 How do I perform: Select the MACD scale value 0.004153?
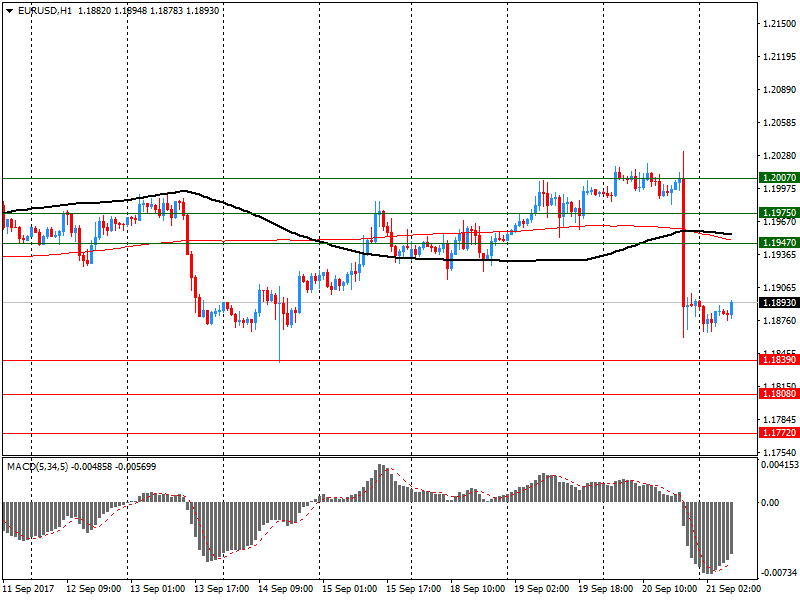tap(780, 465)
